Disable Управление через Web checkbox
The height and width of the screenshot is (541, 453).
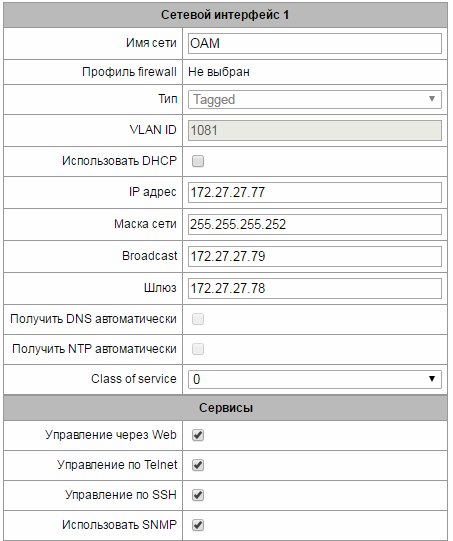point(198,435)
